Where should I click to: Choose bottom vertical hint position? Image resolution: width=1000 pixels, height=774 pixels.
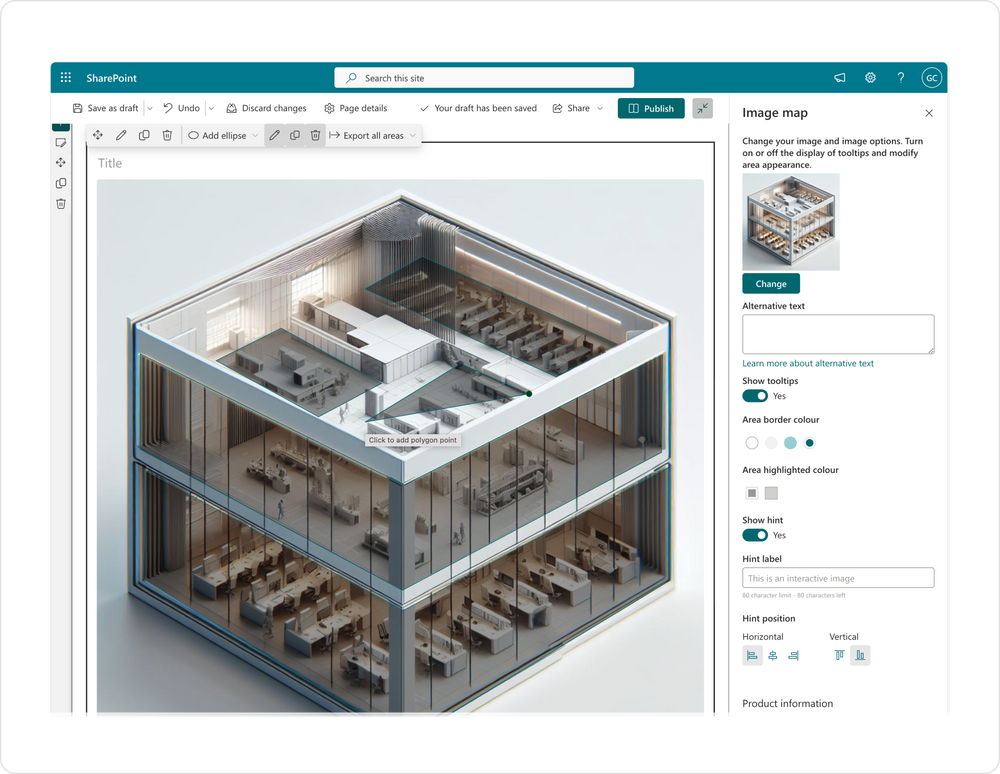click(x=861, y=655)
